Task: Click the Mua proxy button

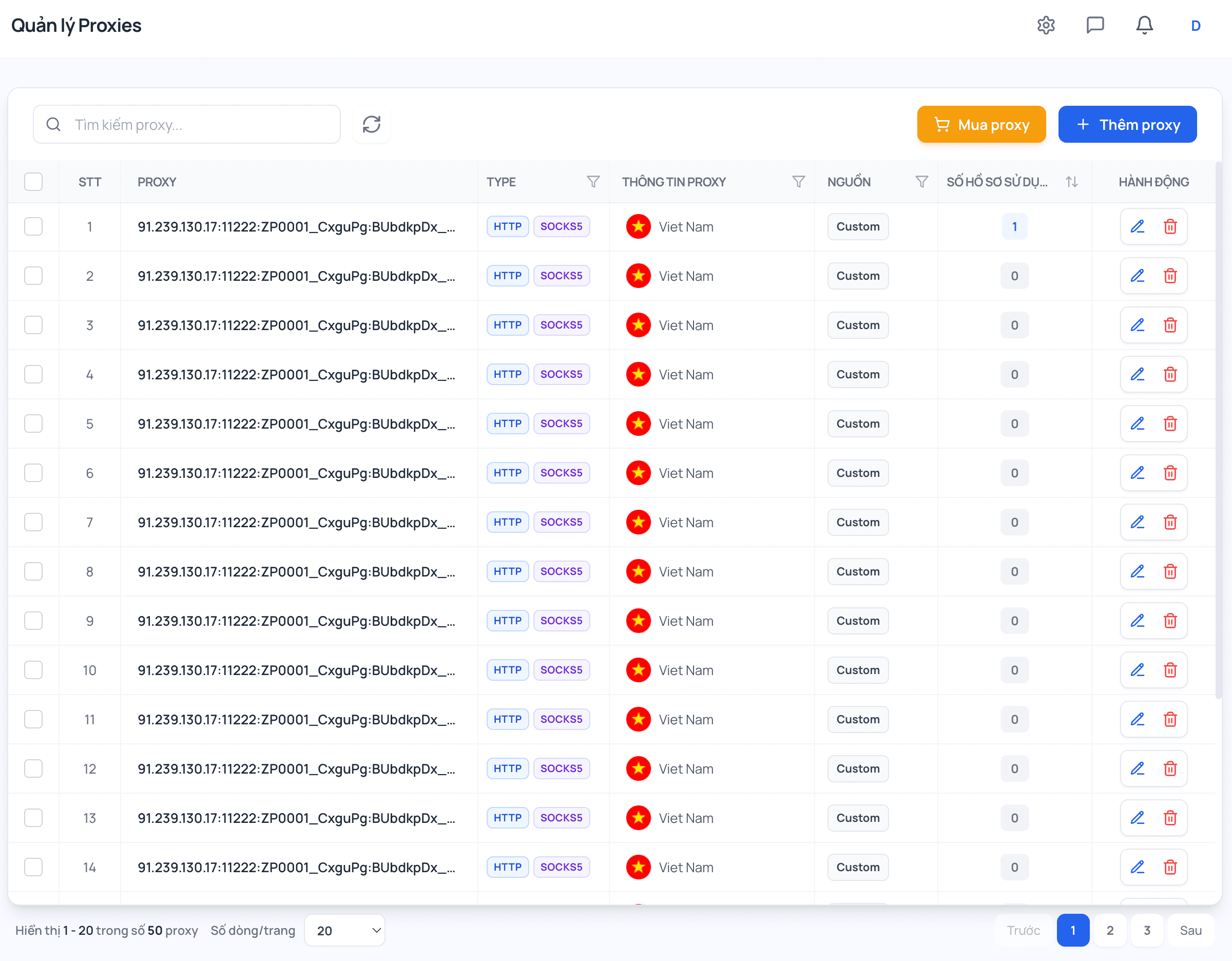Action: pos(981,124)
